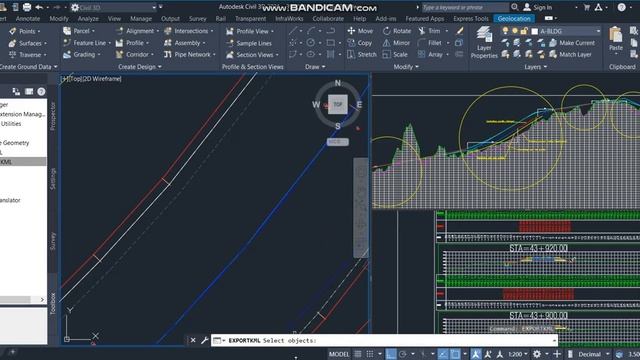Viewport: 640px width, 360px height.
Task: Open Layer Properties manager
Action: tap(484, 42)
